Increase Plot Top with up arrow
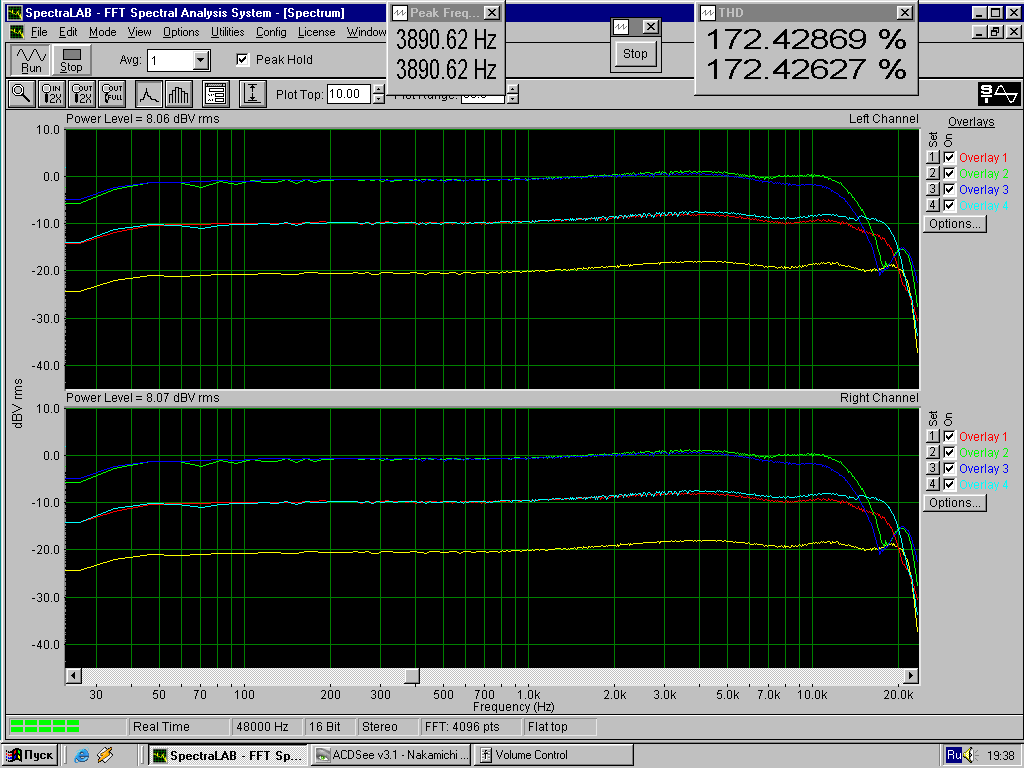The height and width of the screenshot is (768, 1024). coord(379,89)
